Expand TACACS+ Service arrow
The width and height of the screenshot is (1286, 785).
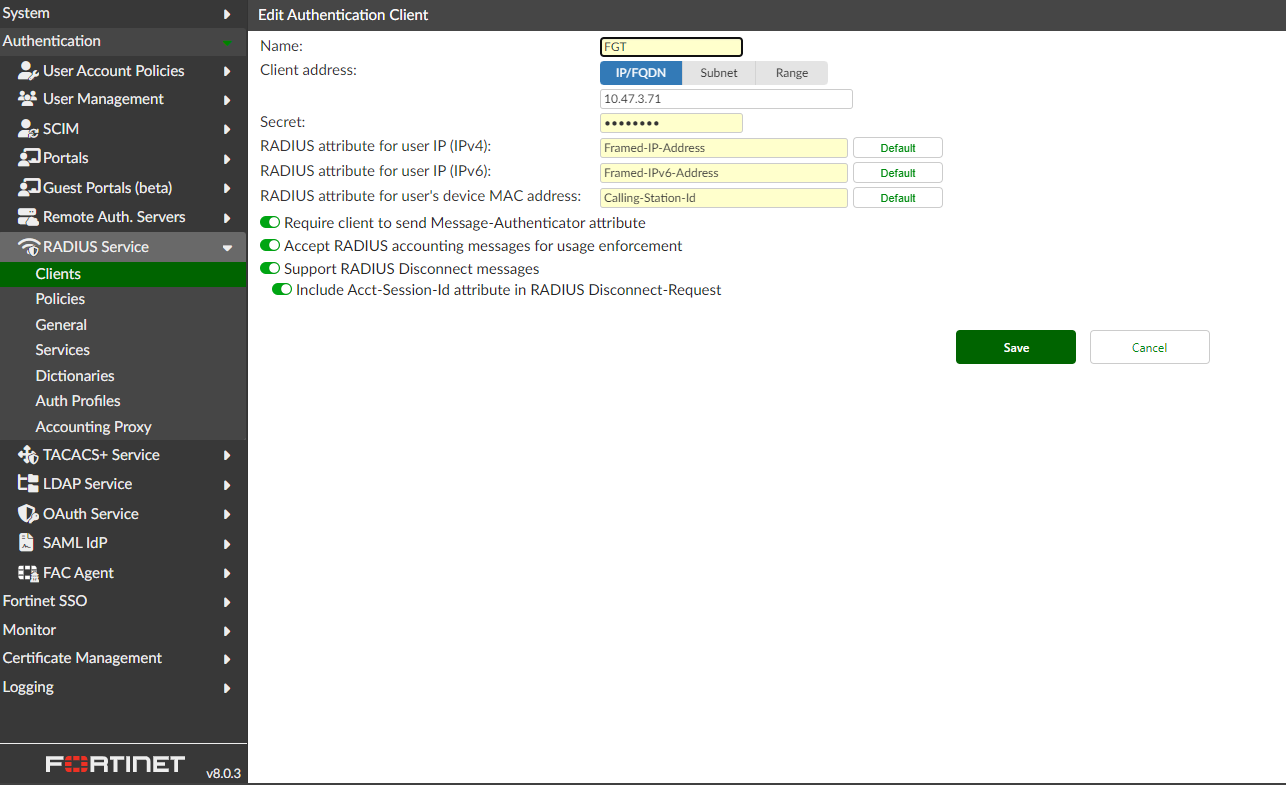[228, 455]
